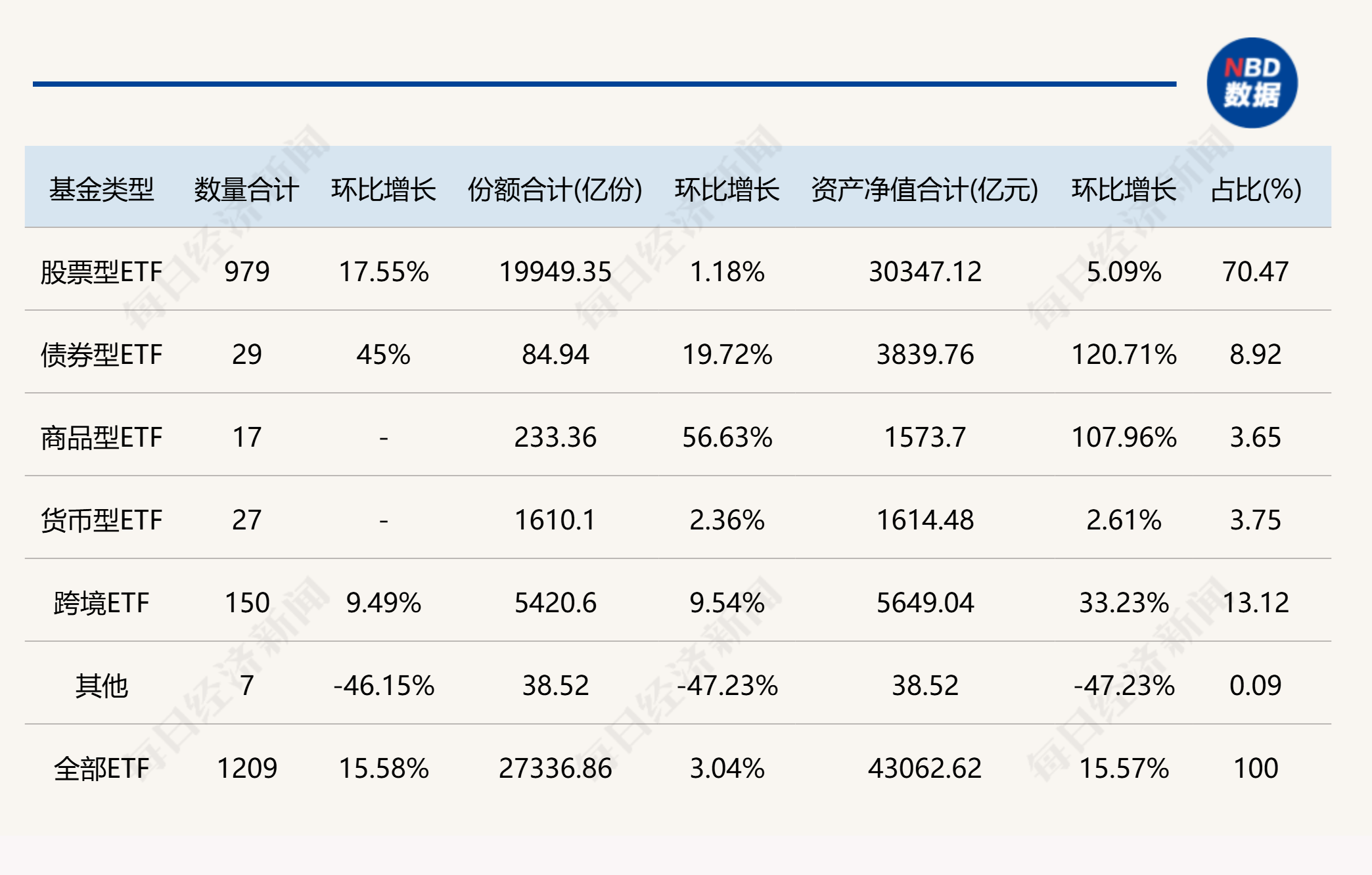
Task: Click the 股票型ETF row label
Action: (101, 272)
